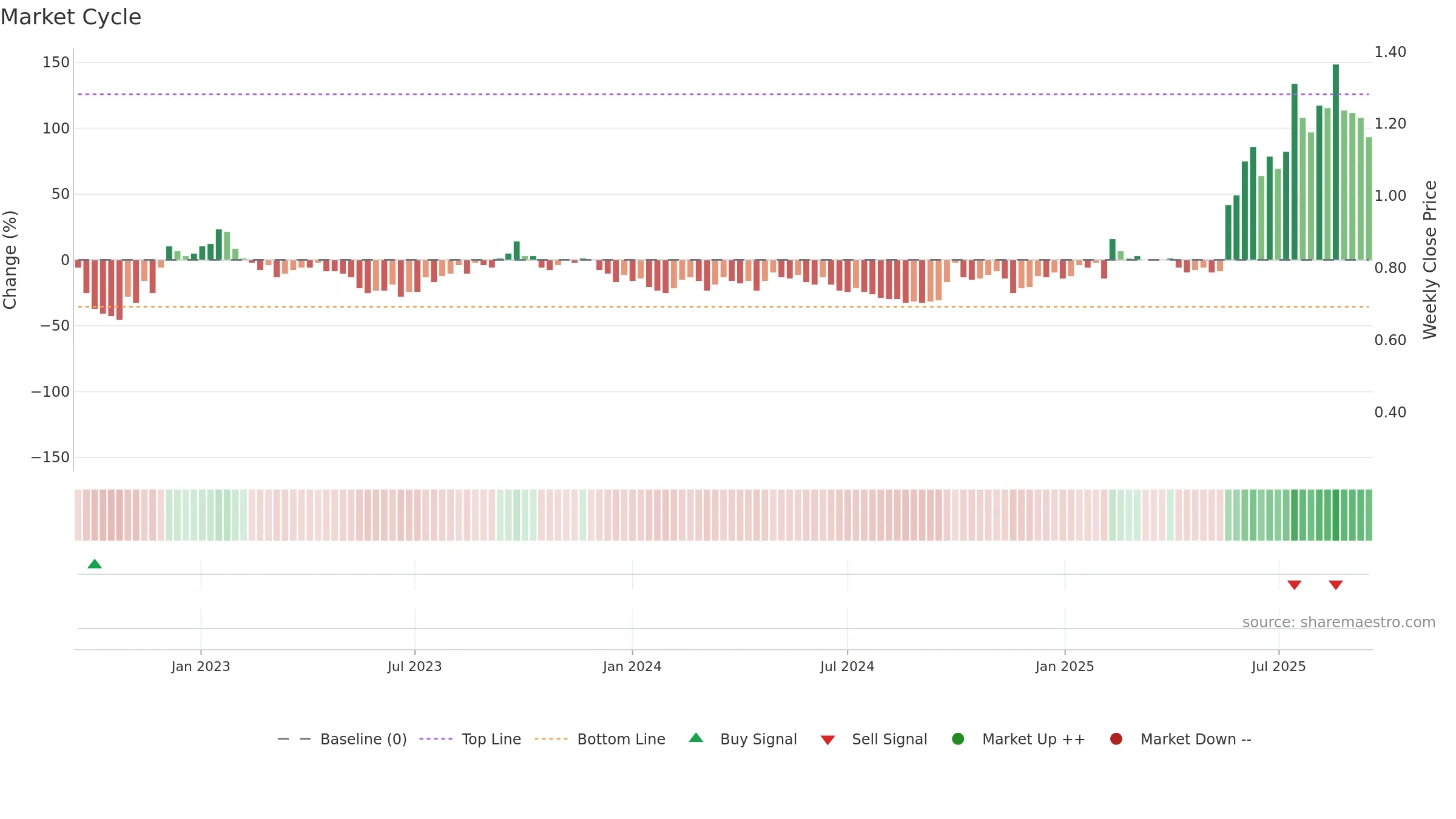Toggle the Buy Signal legend entry
This screenshot has width=1456, height=819.
pyautogui.click(x=743, y=739)
